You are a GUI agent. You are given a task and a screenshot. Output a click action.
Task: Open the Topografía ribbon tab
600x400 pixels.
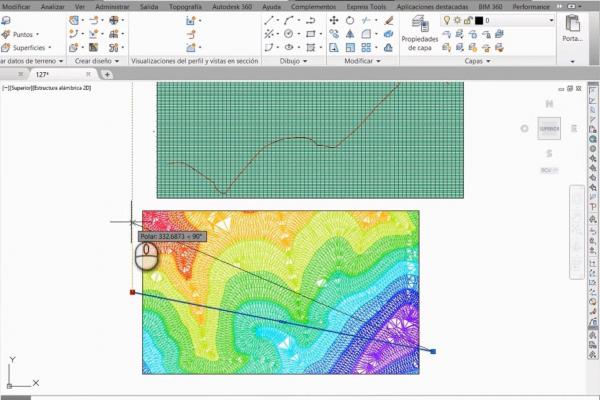pos(184,6)
